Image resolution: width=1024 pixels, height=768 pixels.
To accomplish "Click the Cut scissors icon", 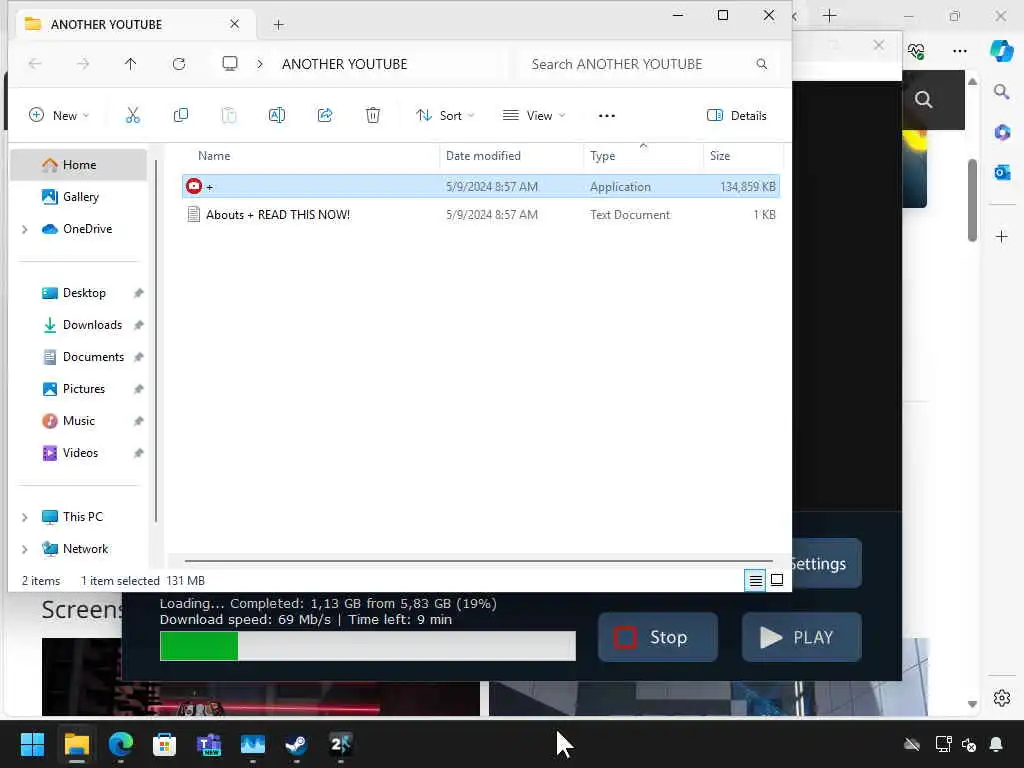I will coord(133,116).
